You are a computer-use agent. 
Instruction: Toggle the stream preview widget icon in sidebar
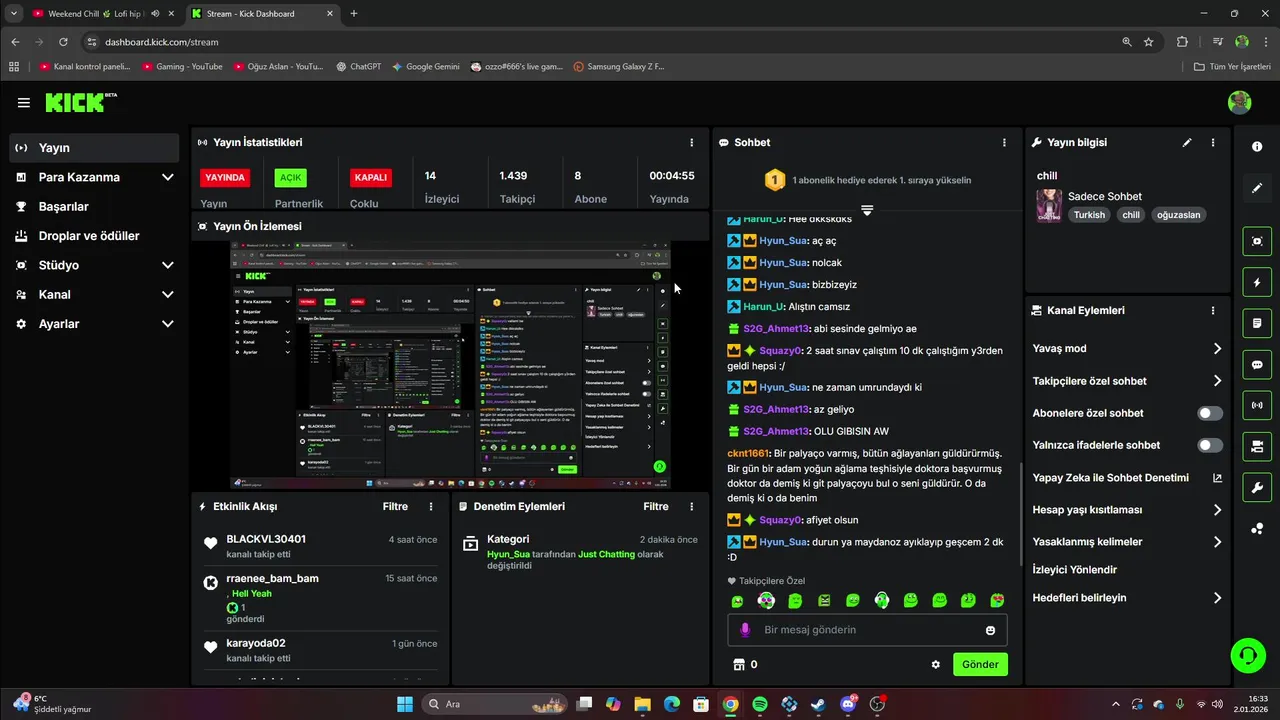pyautogui.click(x=1257, y=241)
